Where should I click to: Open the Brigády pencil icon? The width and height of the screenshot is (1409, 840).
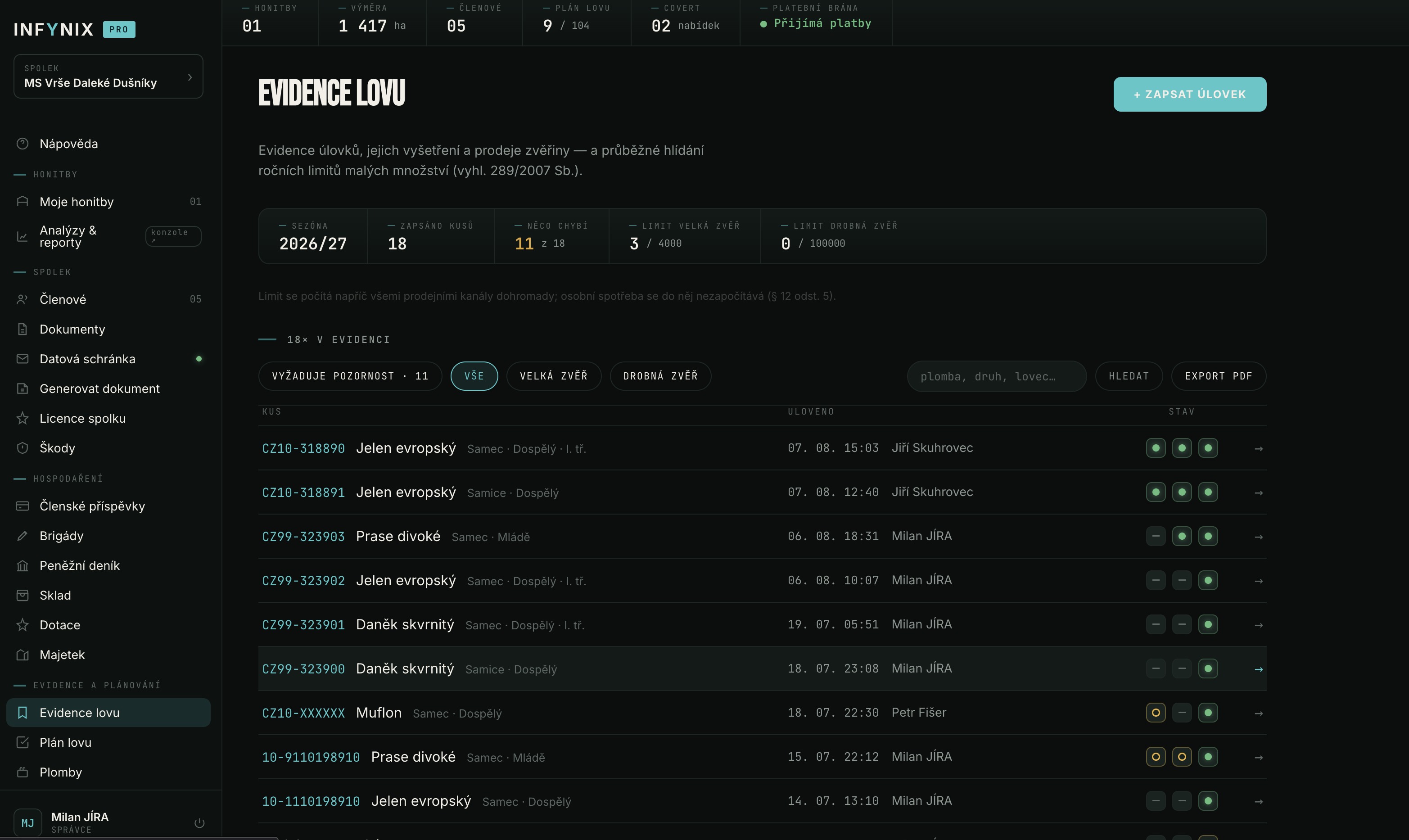click(x=22, y=536)
